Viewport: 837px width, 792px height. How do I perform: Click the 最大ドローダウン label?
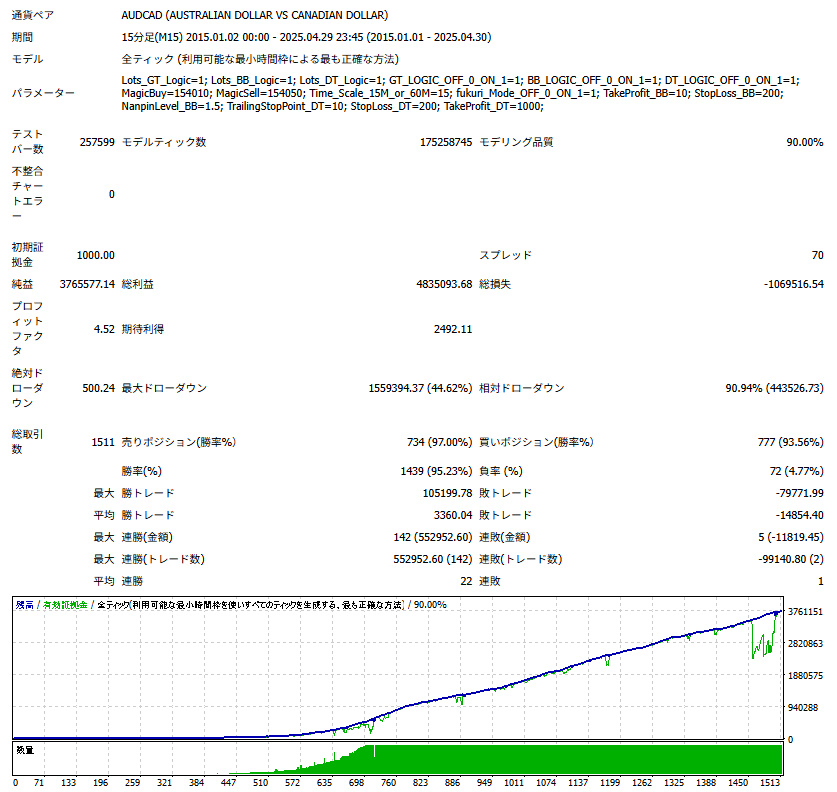tap(164, 388)
